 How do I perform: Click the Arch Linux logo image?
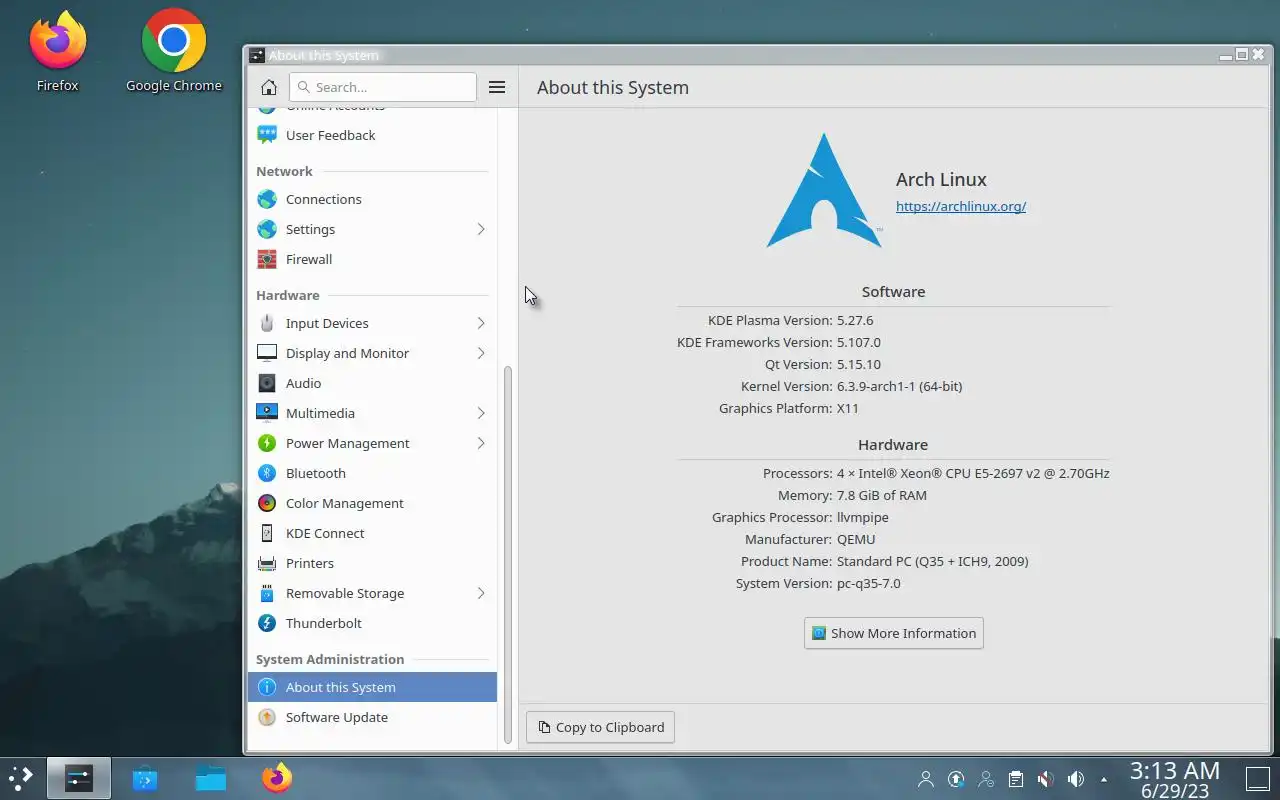coord(824,190)
